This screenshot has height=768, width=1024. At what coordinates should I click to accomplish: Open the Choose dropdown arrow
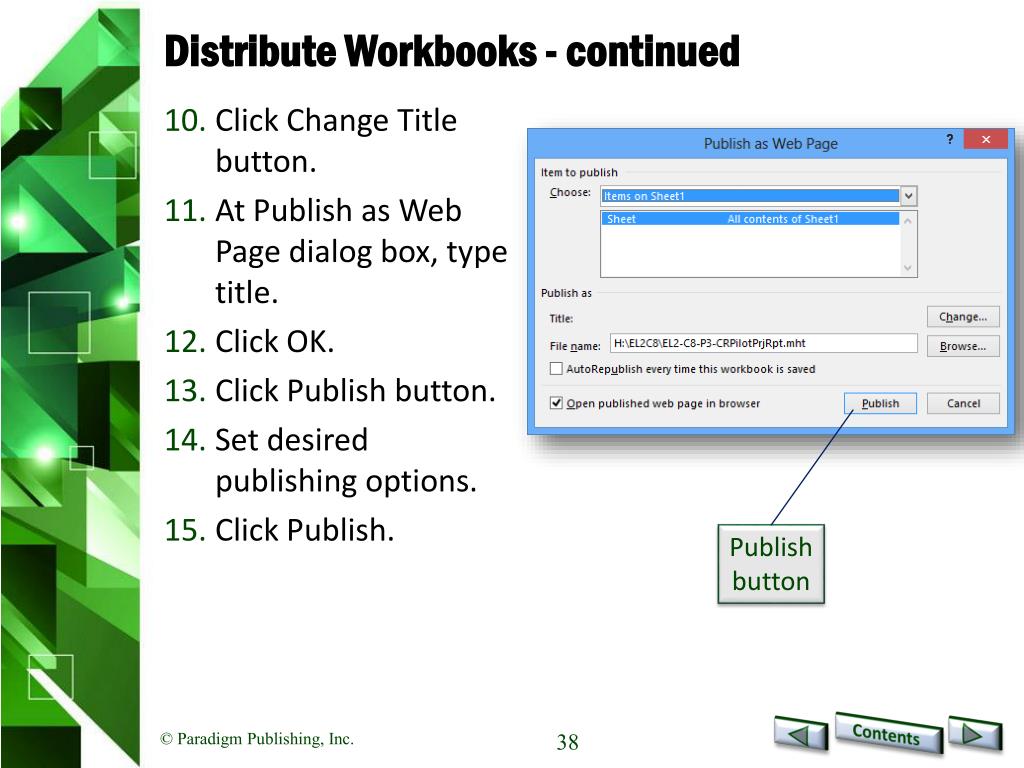(908, 196)
